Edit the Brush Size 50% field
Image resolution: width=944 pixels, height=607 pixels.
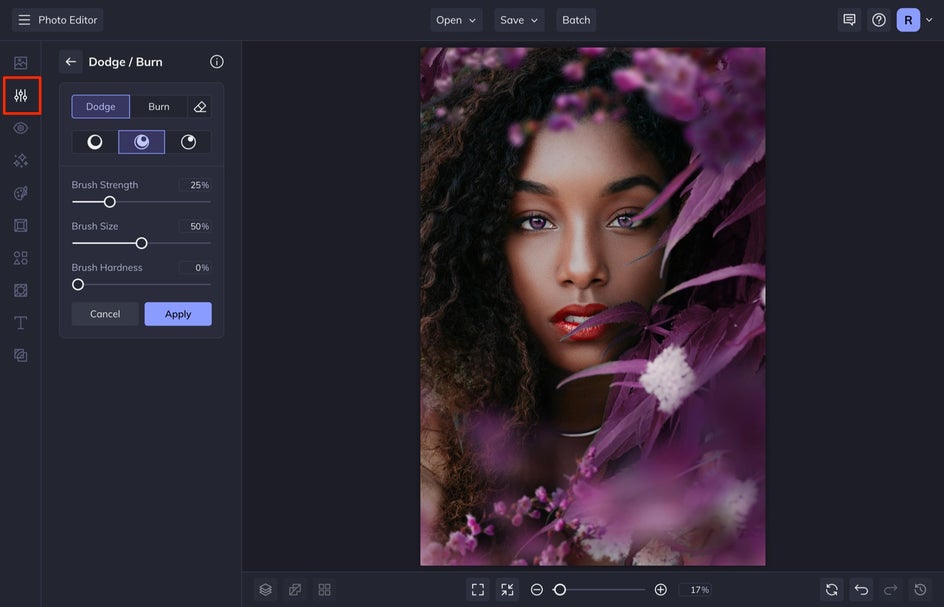point(196,226)
